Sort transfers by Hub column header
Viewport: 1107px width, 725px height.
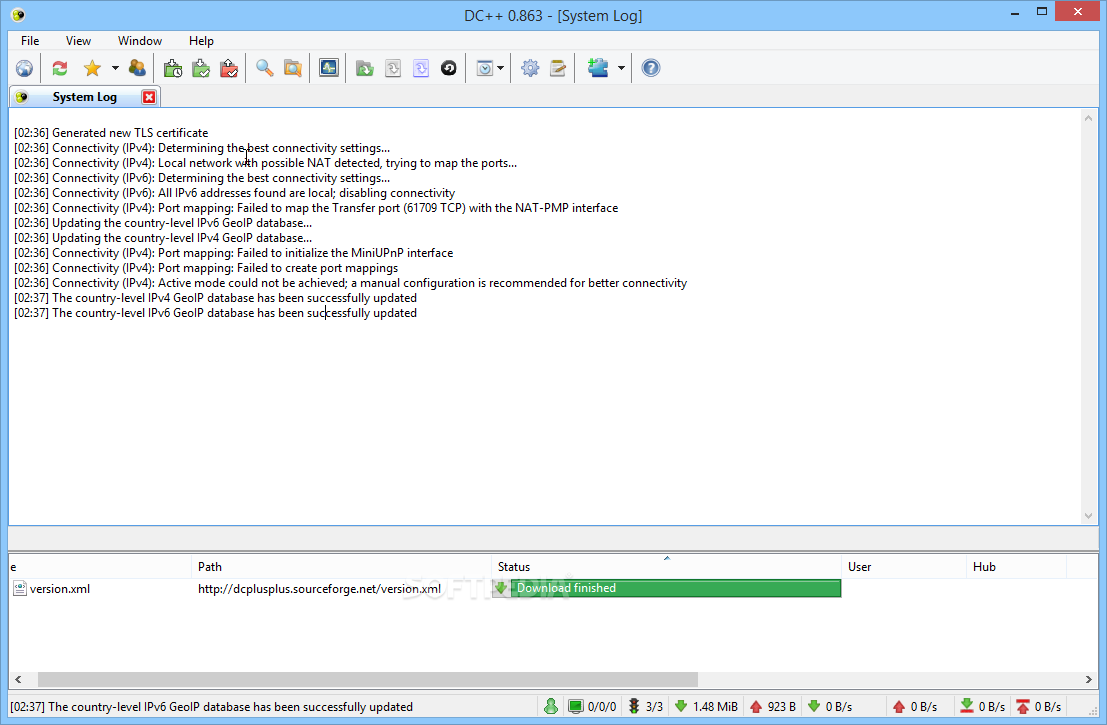(1016, 567)
